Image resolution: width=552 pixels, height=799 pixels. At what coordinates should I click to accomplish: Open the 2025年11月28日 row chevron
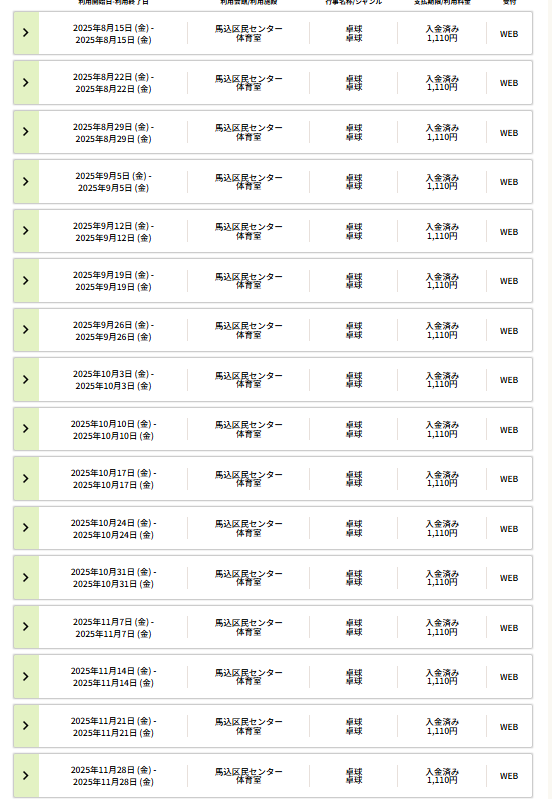click(x=26, y=776)
